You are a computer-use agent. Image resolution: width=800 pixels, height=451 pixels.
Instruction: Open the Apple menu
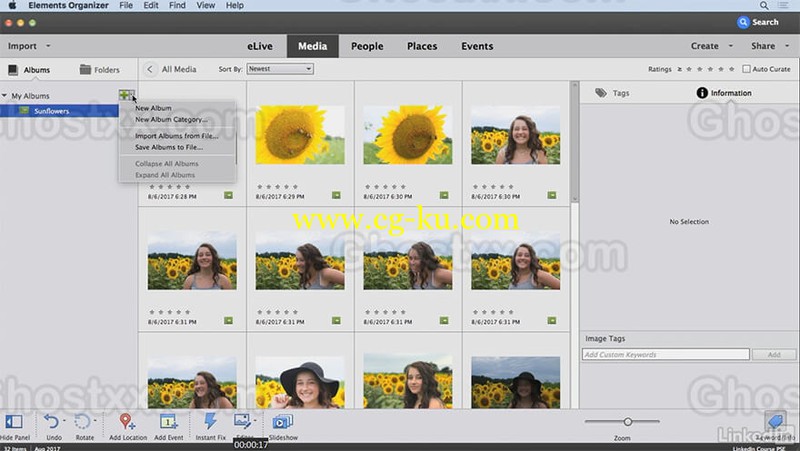(12, 5)
